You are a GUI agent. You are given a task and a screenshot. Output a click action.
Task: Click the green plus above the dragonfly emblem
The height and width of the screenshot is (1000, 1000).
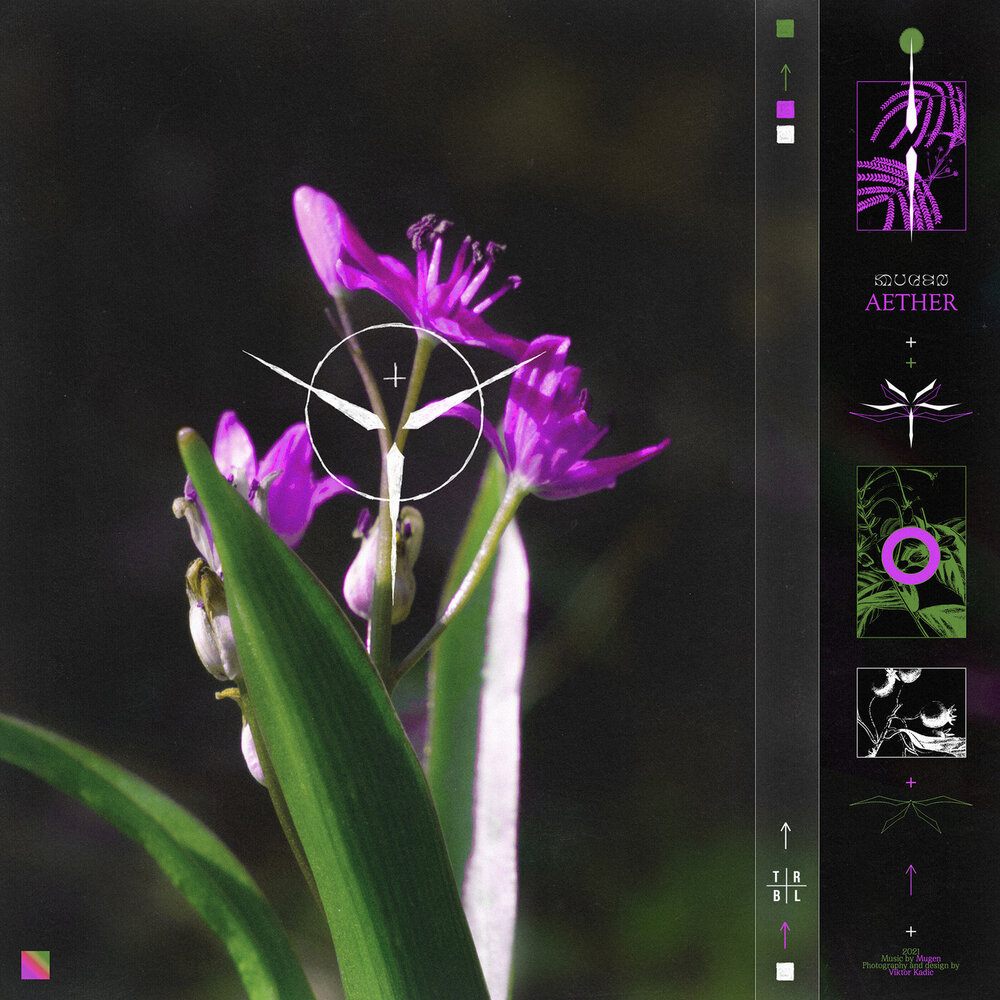click(910, 365)
